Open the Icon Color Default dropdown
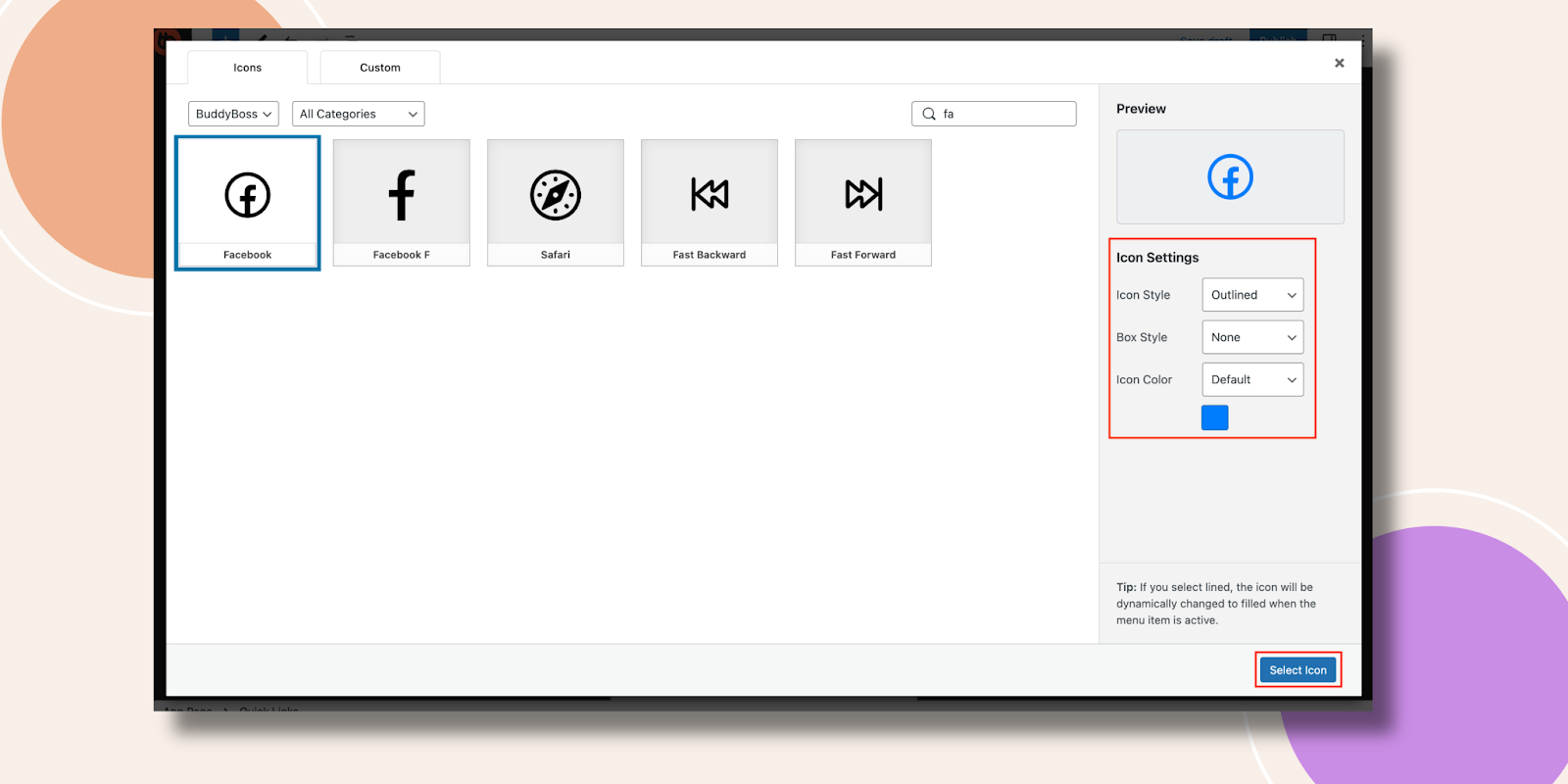 click(x=1253, y=379)
